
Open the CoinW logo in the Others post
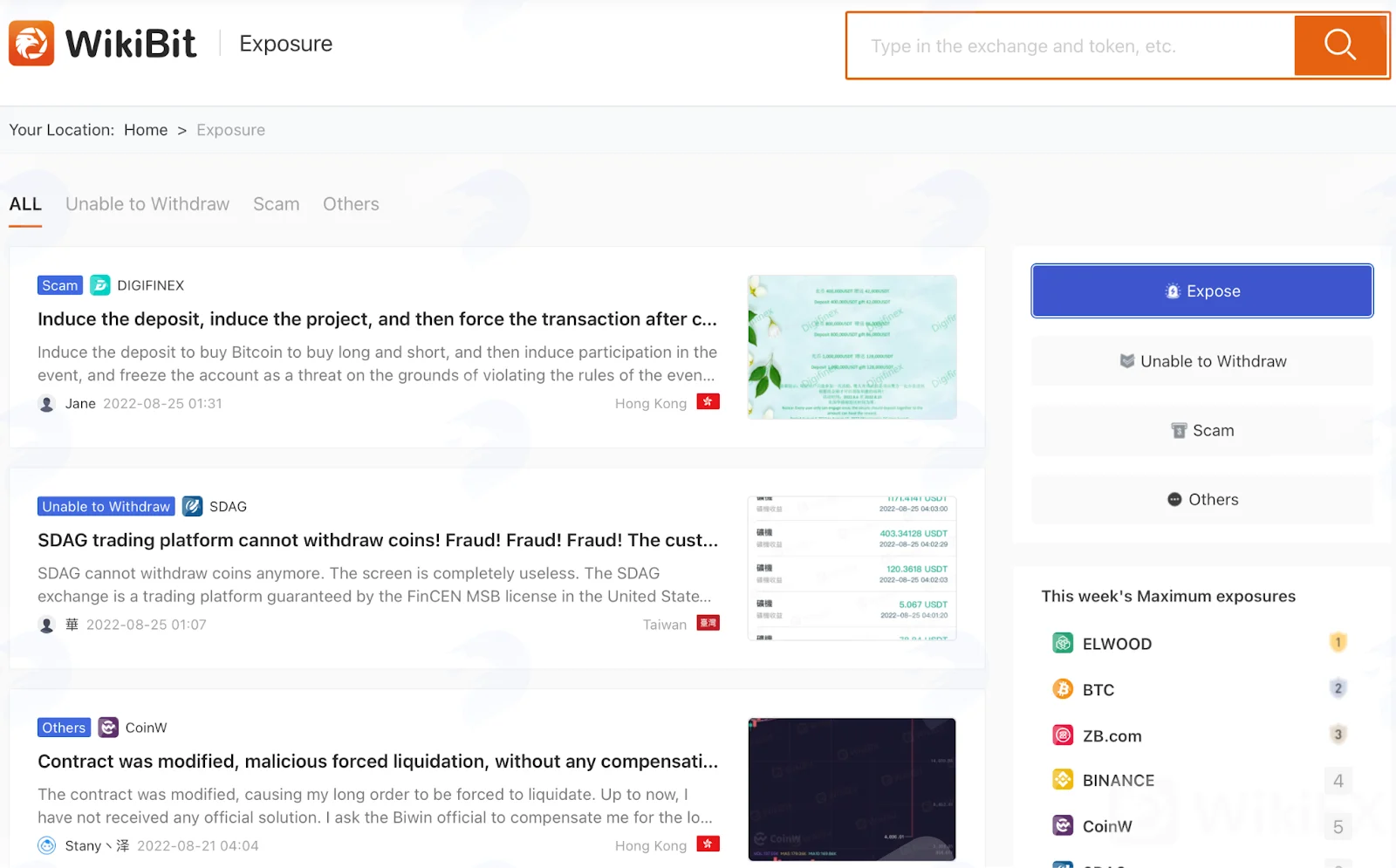pyautogui.click(x=108, y=728)
